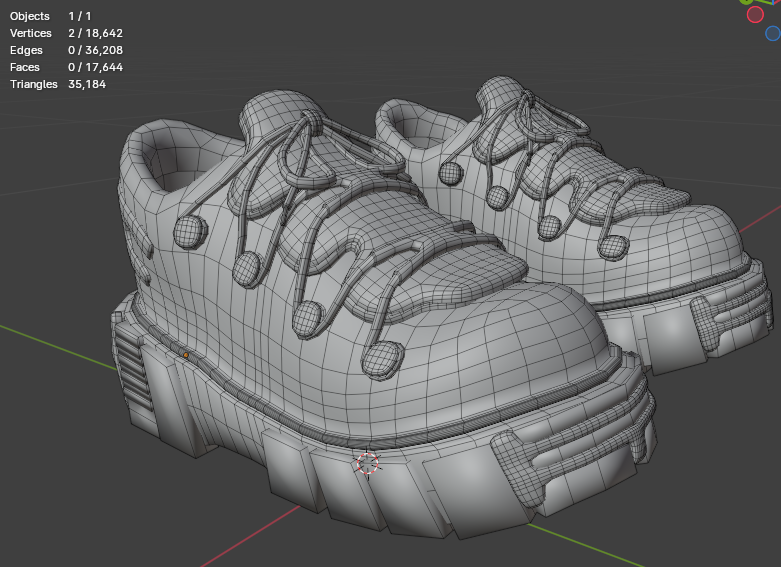Click the "Objects 1 / 1" statistics line
Screen dimensions: 781x567
tap(51, 16)
